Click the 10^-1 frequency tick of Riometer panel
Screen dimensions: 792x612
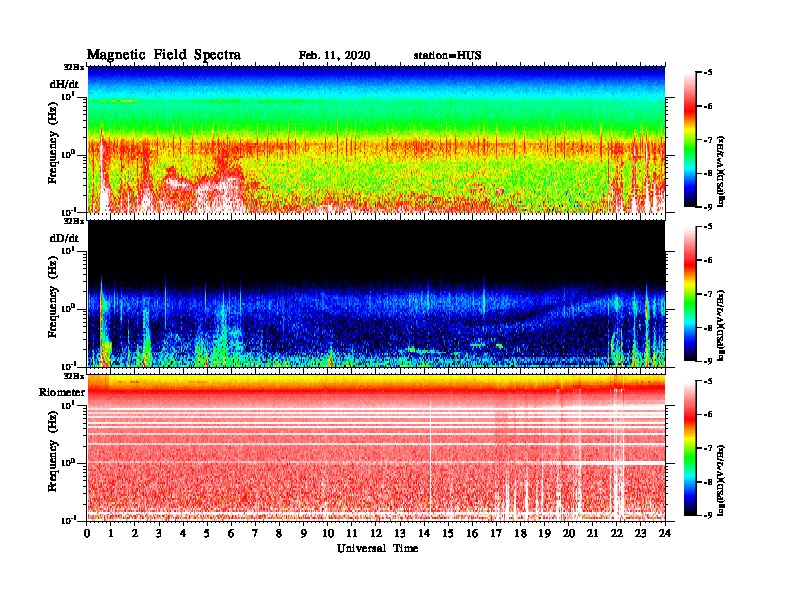tap(69, 520)
